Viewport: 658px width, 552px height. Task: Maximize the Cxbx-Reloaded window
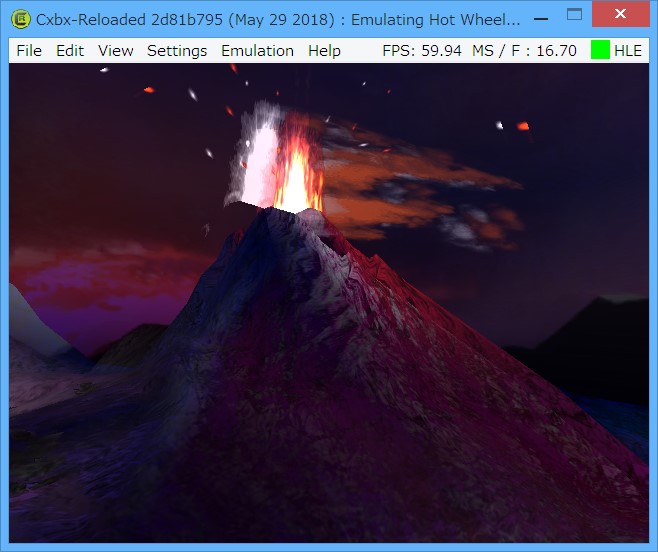point(574,15)
